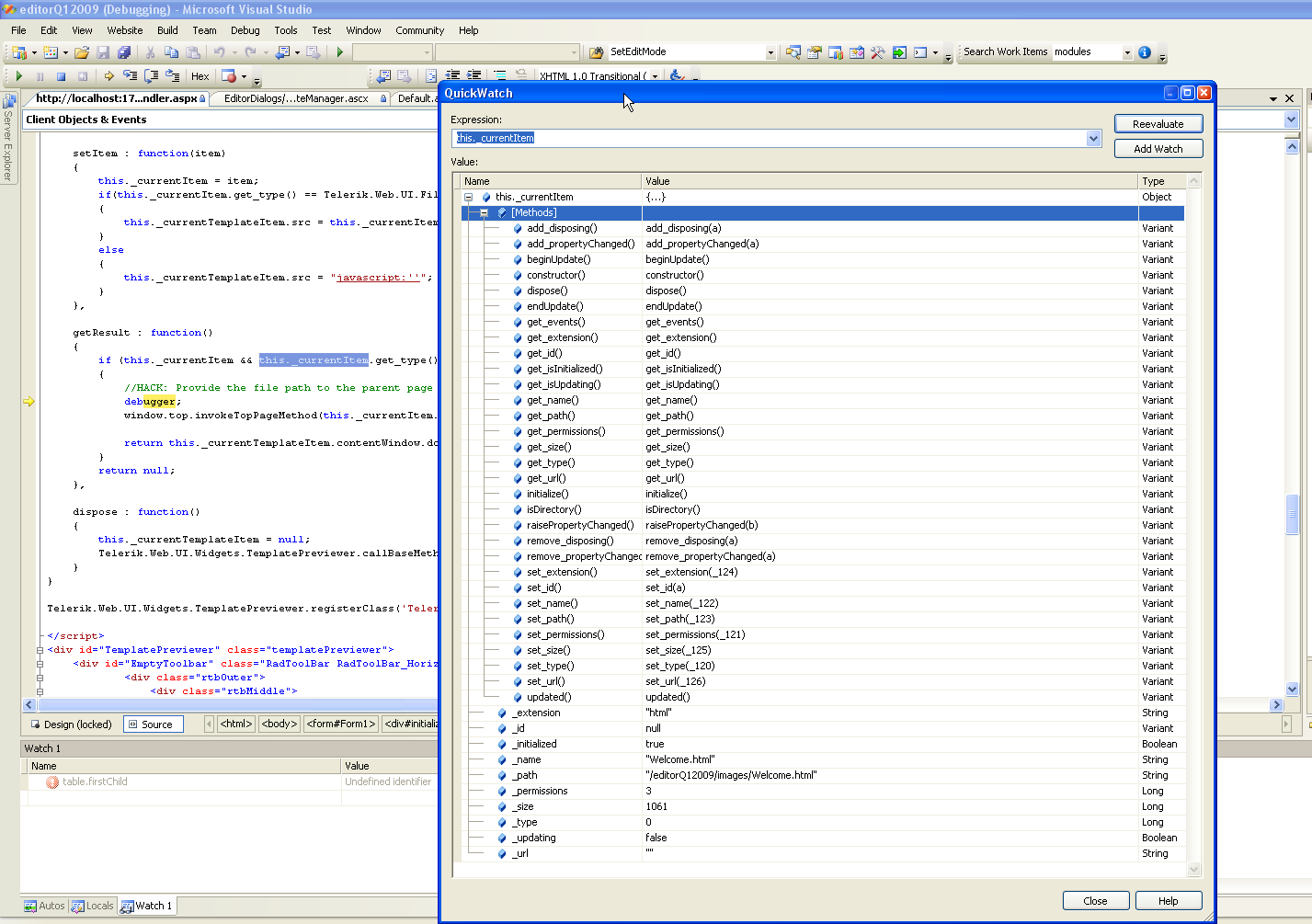Switch to the Locals tab
This screenshot has width=1312, height=924.
click(x=93, y=906)
